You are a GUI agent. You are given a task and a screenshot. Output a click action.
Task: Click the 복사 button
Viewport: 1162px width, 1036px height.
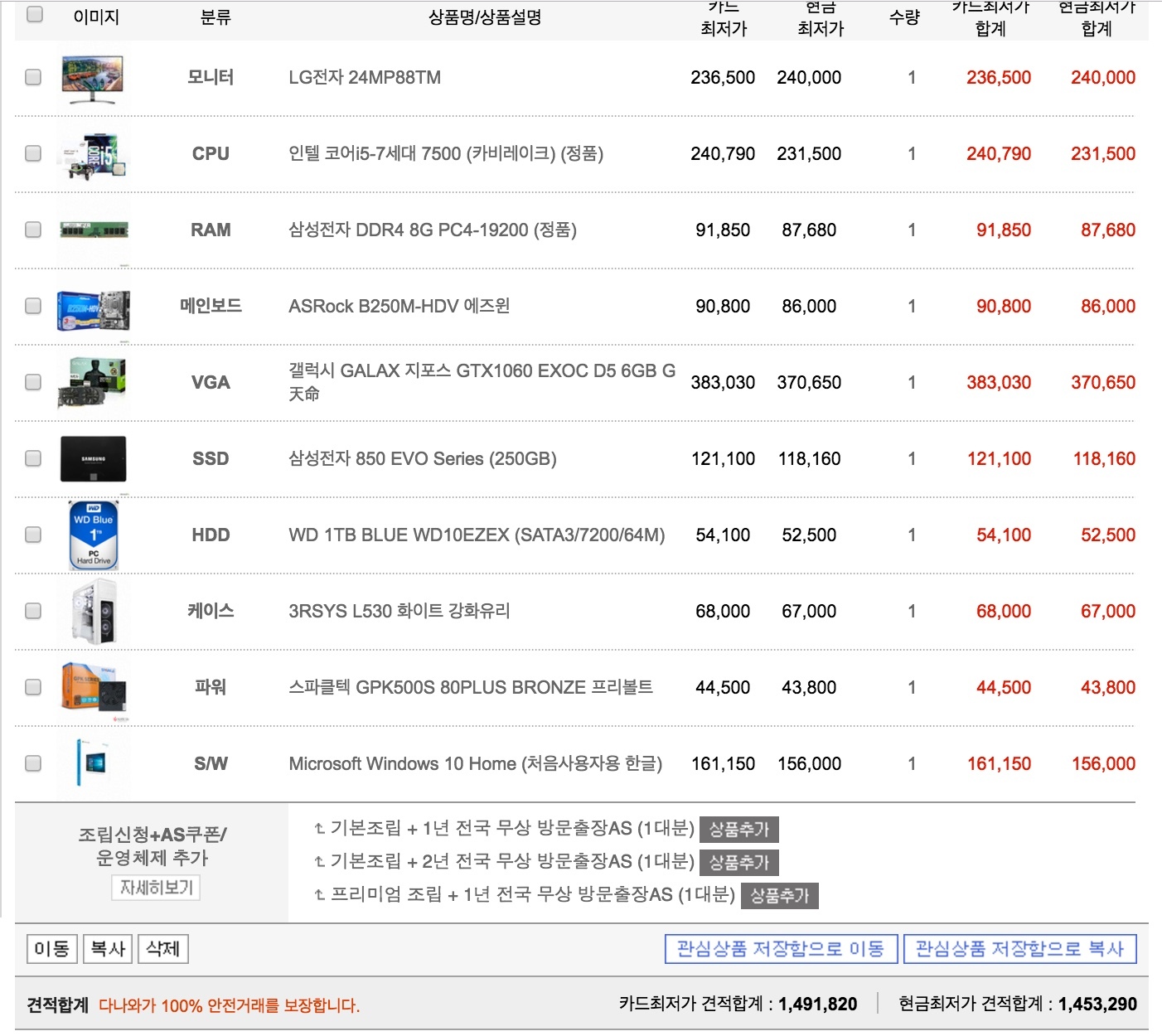[x=108, y=949]
